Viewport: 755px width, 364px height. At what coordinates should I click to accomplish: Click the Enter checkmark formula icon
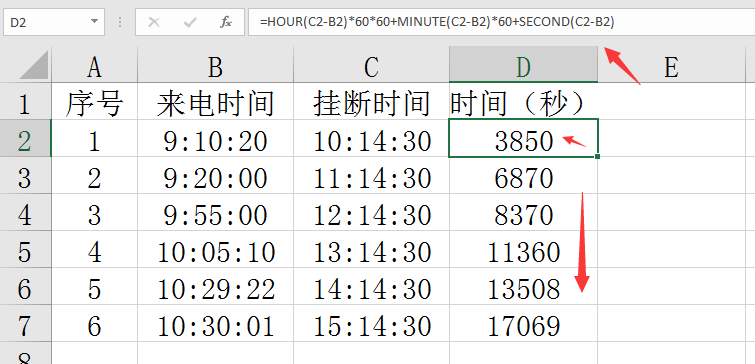(x=190, y=22)
